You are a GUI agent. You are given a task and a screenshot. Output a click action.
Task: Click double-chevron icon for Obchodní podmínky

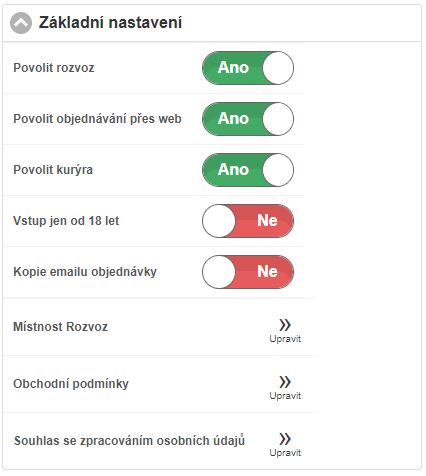(x=285, y=382)
